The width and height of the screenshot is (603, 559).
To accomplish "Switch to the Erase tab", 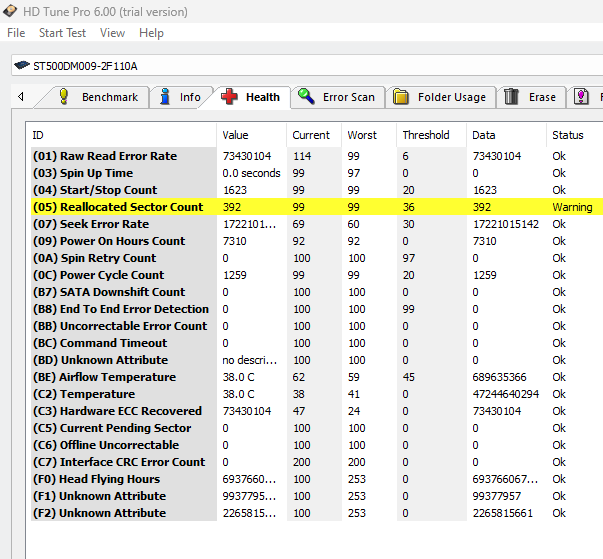I will point(531,97).
